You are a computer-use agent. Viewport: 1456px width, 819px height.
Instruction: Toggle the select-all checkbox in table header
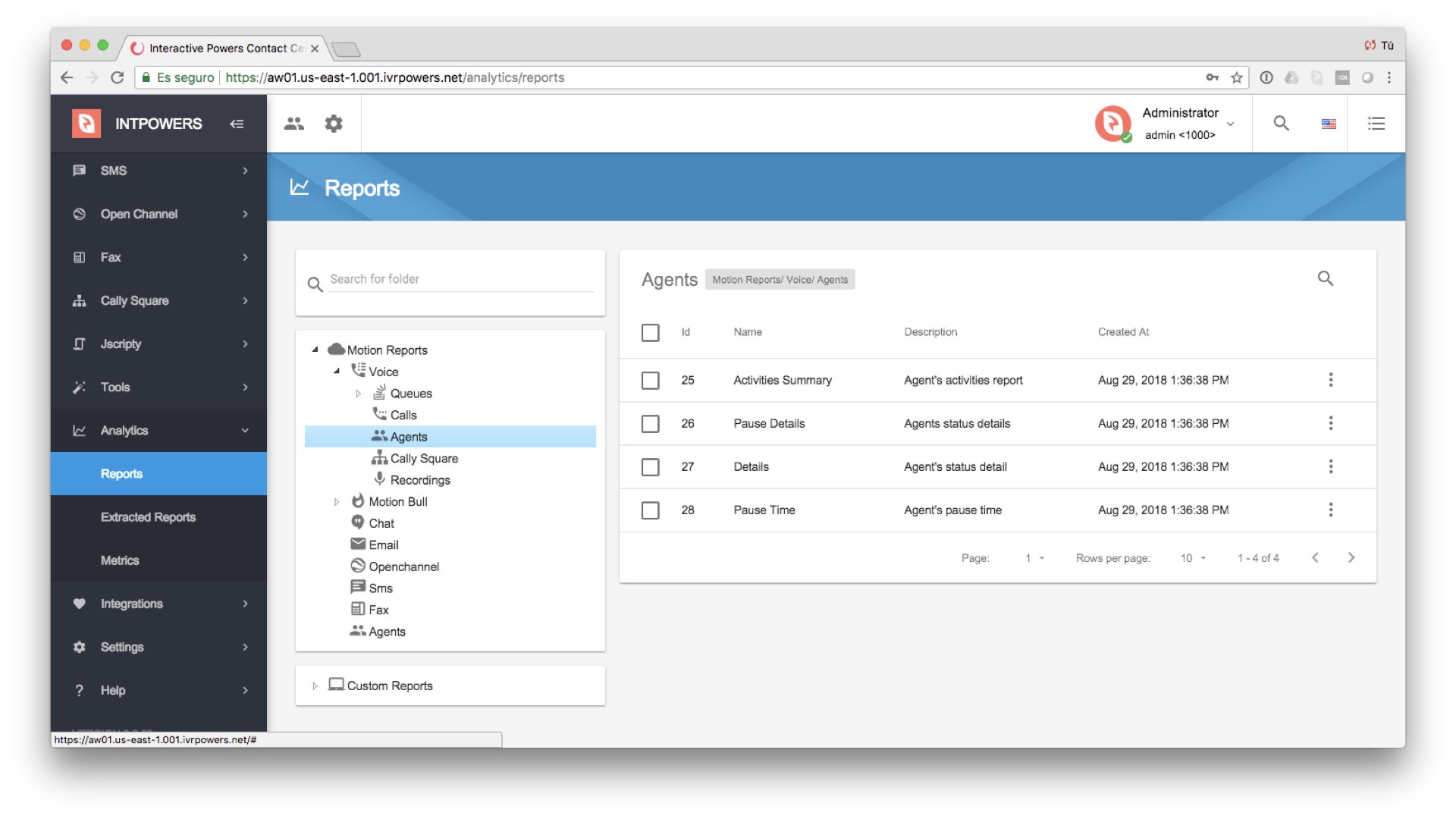(650, 332)
